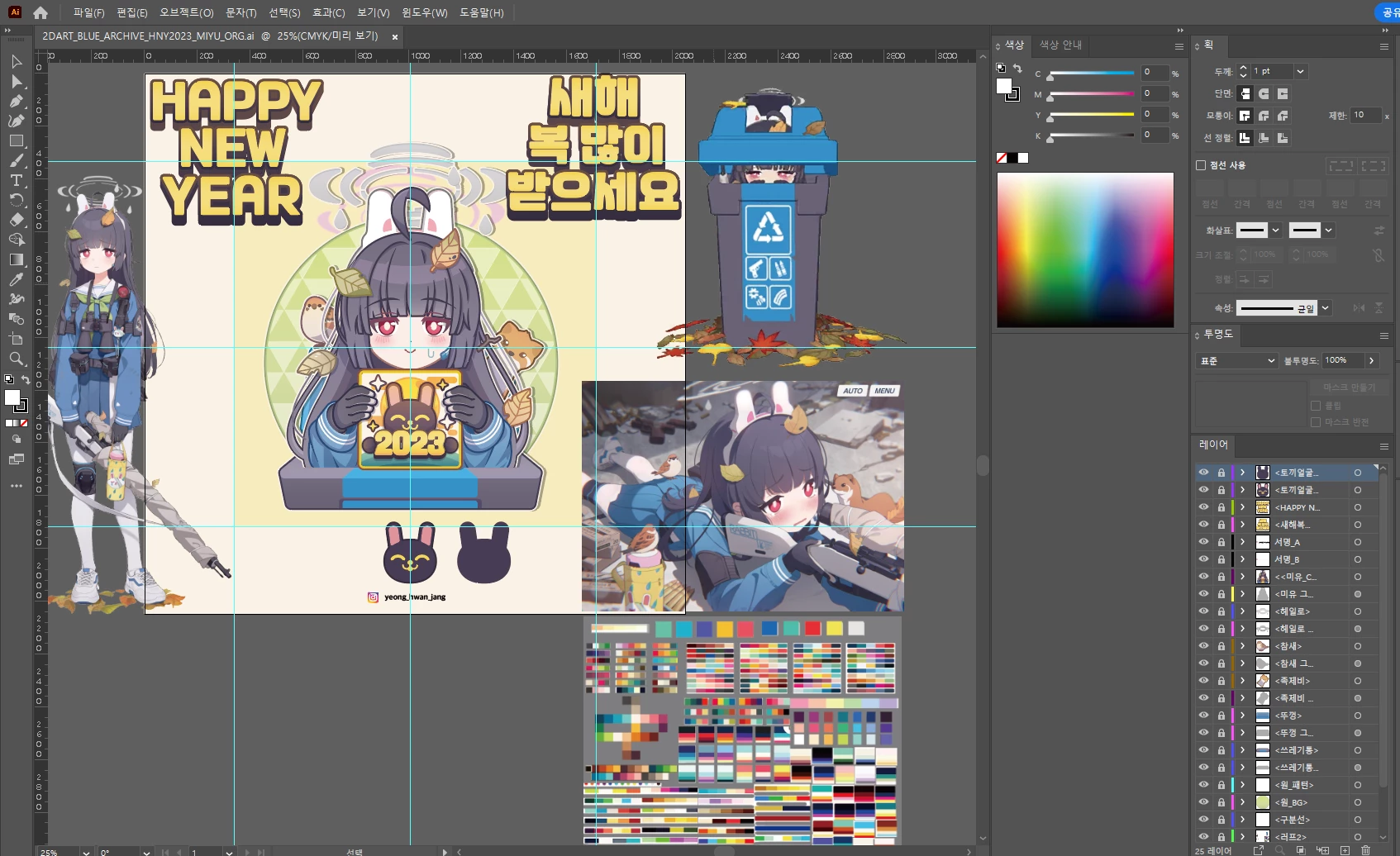Open the 파일(F) menu
This screenshot has width=1400, height=856.
88,12
